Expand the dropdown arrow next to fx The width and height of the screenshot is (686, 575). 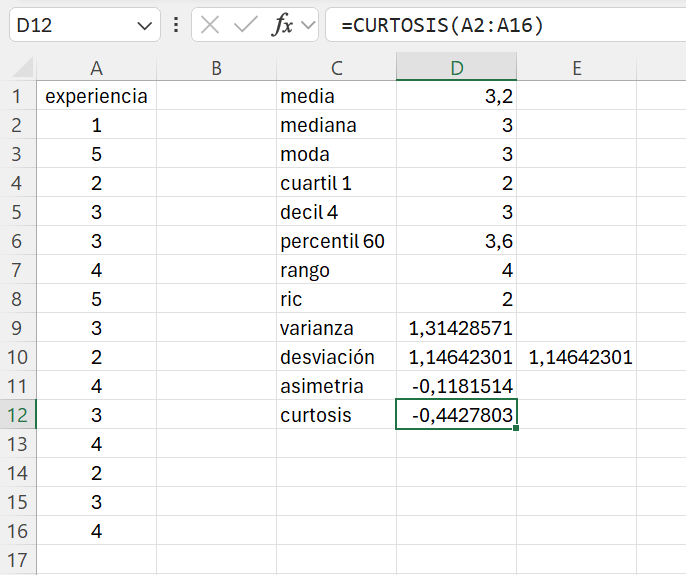[308, 25]
